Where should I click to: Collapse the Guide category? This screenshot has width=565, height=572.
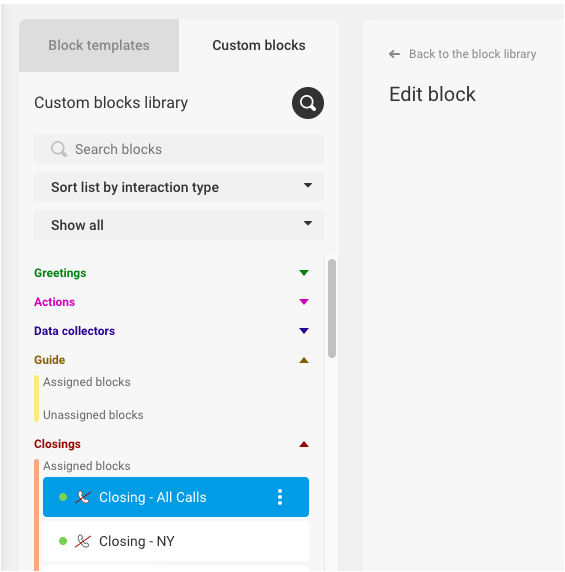[x=304, y=360]
